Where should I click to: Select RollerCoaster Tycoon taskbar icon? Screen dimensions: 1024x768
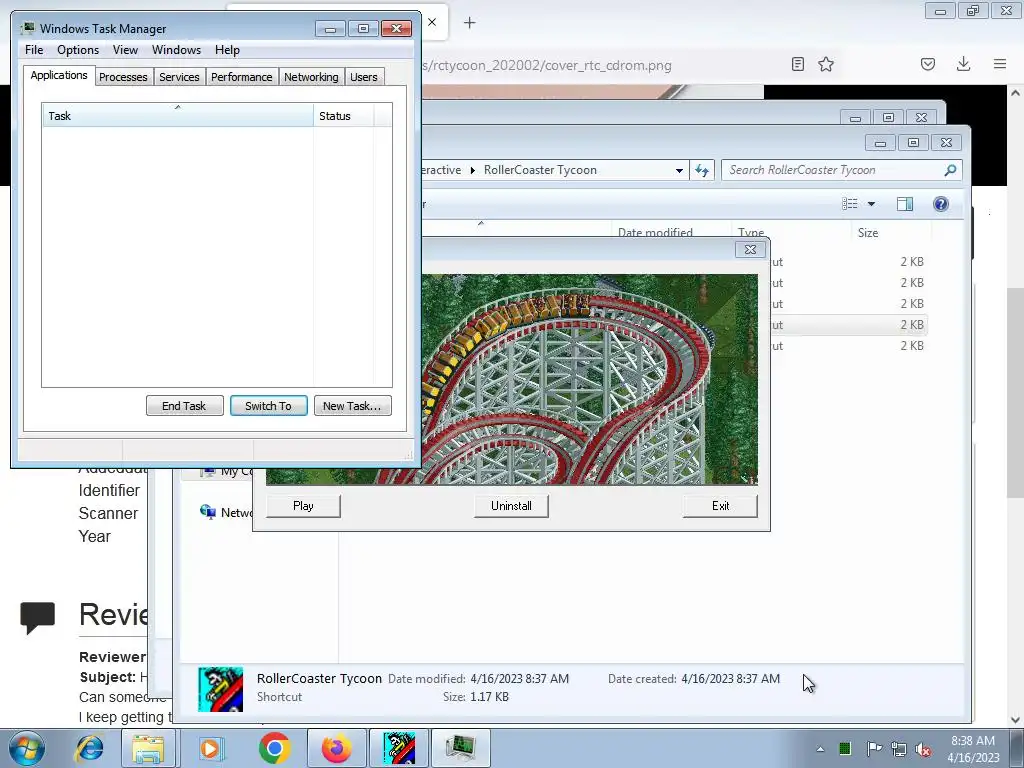[399, 748]
